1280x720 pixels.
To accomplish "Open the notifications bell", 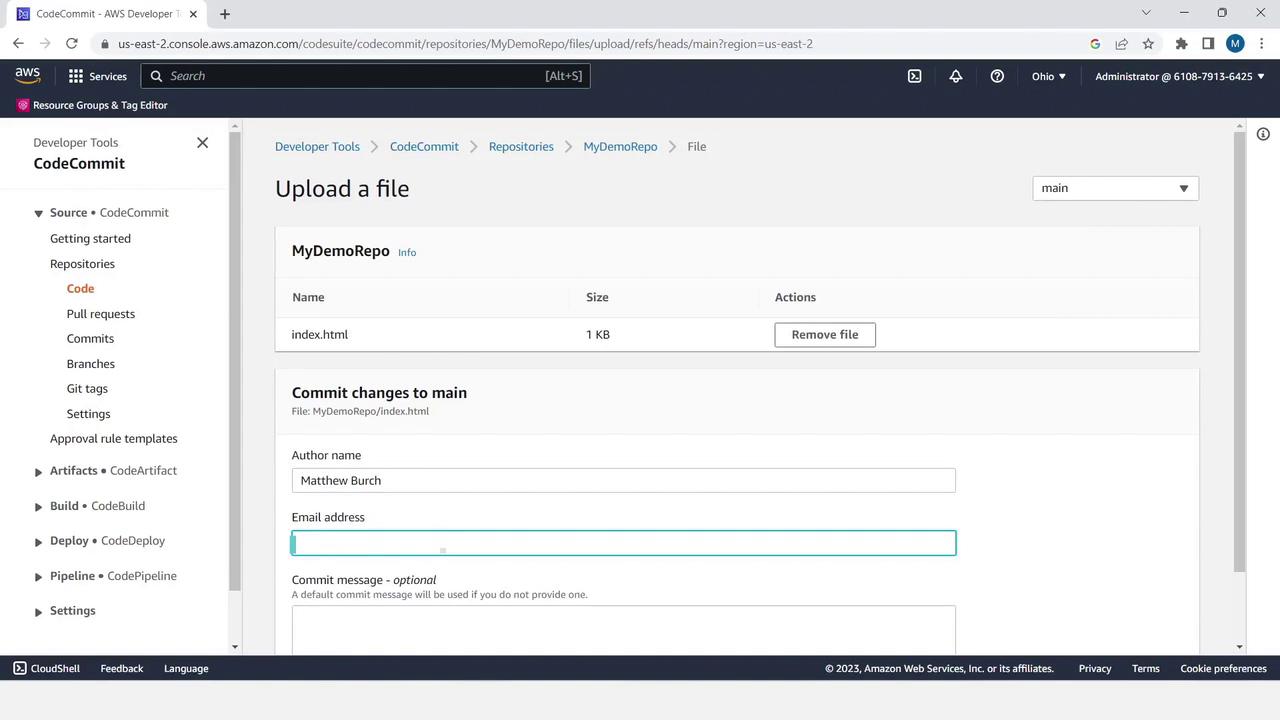I will pyautogui.click(x=956, y=76).
